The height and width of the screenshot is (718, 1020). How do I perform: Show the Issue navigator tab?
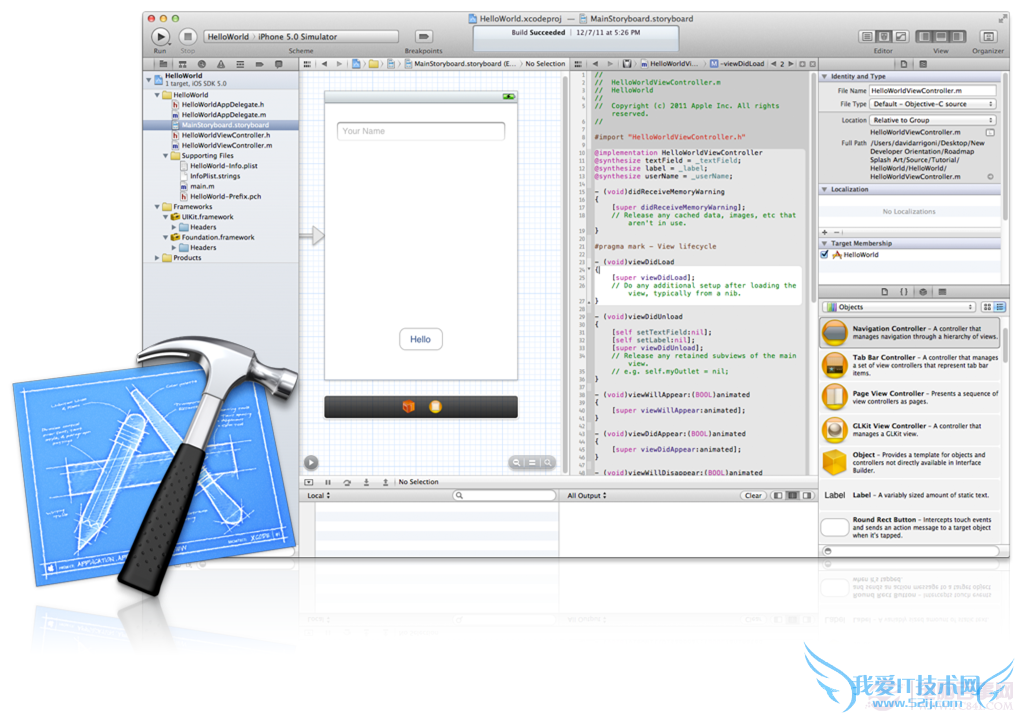[221, 64]
